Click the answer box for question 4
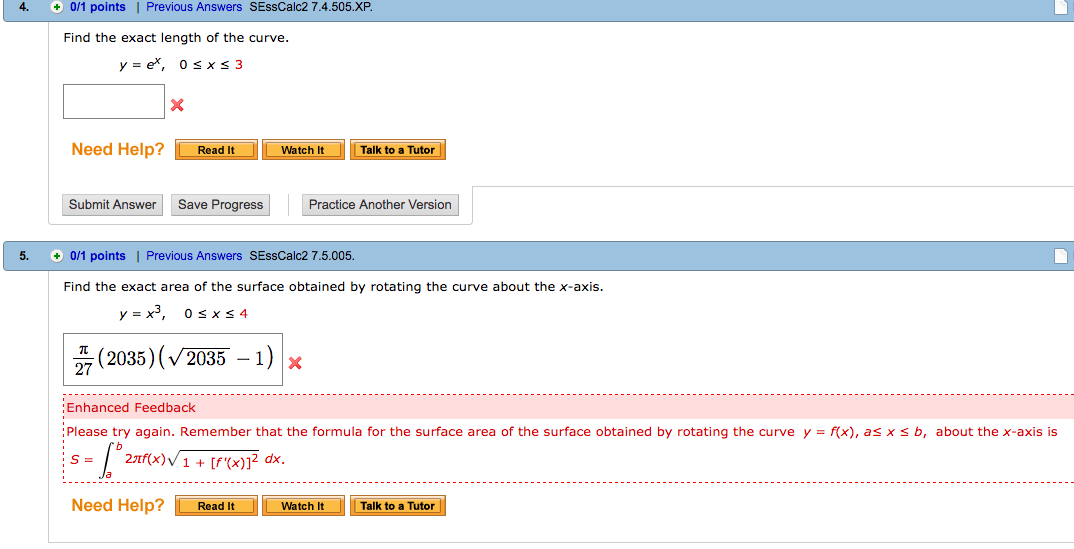Screen dimensions: 1074x549 point(114,101)
